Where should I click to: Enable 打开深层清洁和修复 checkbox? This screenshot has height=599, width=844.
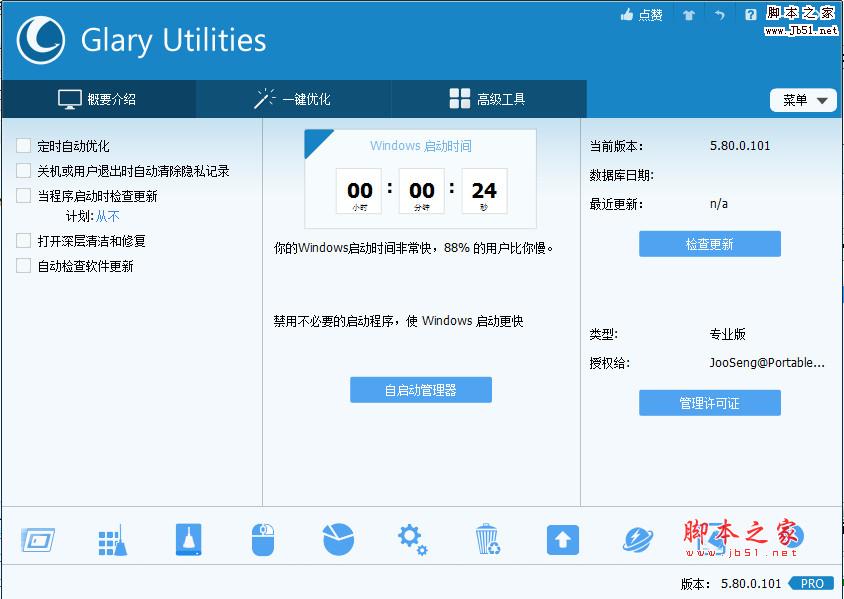tap(24, 241)
